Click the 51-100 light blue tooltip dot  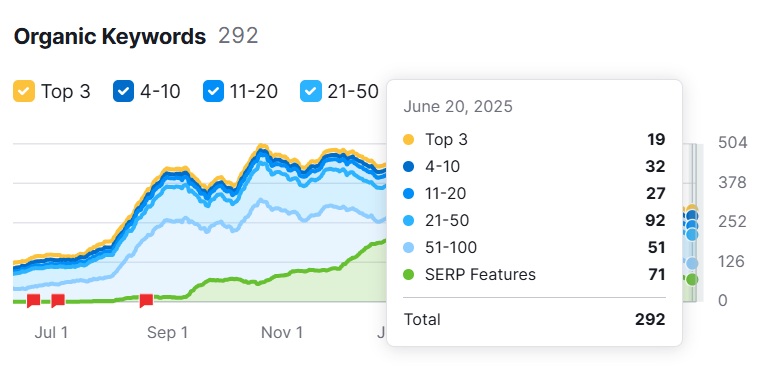409,248
